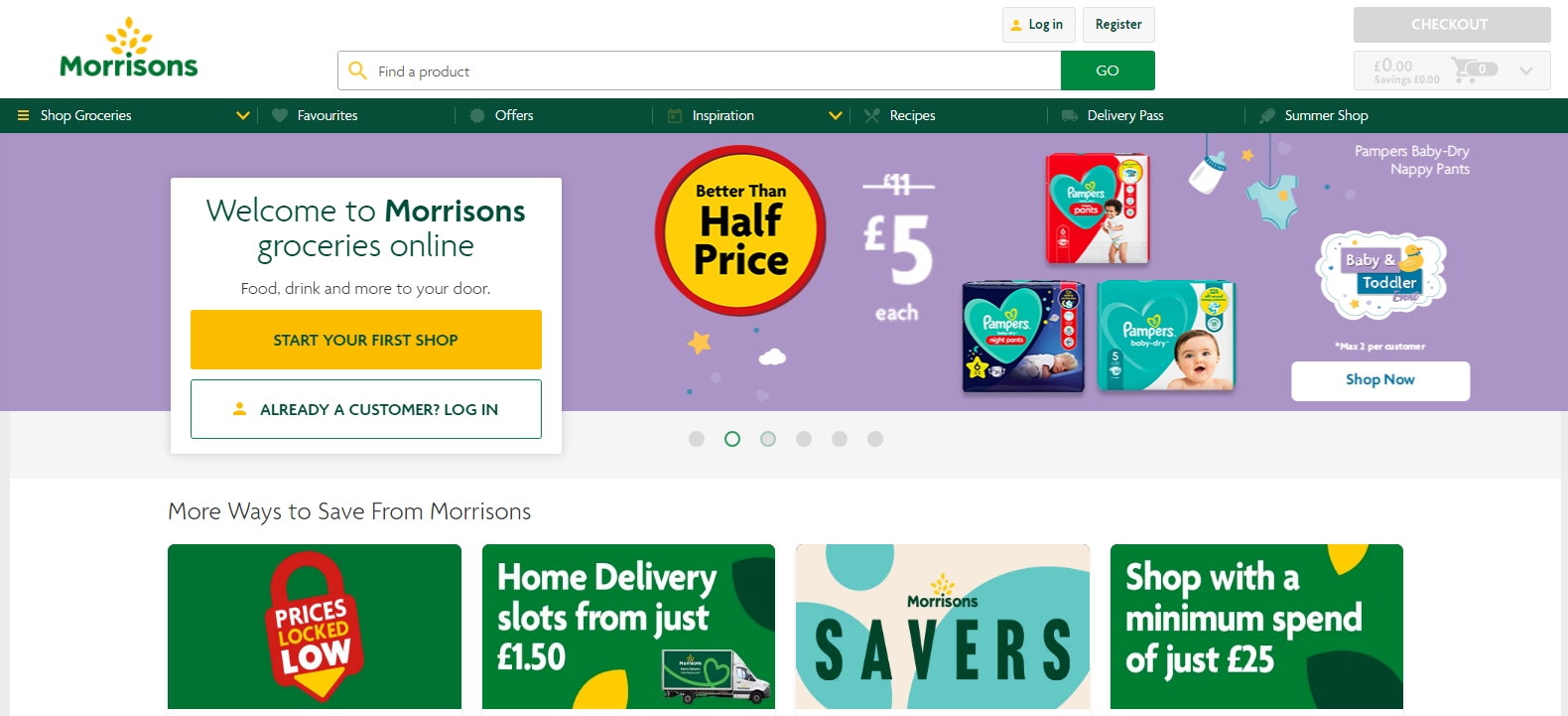The image size is (1568, 716).
Task: Click the Recipes utensils icon
Action: click(872, 115)
